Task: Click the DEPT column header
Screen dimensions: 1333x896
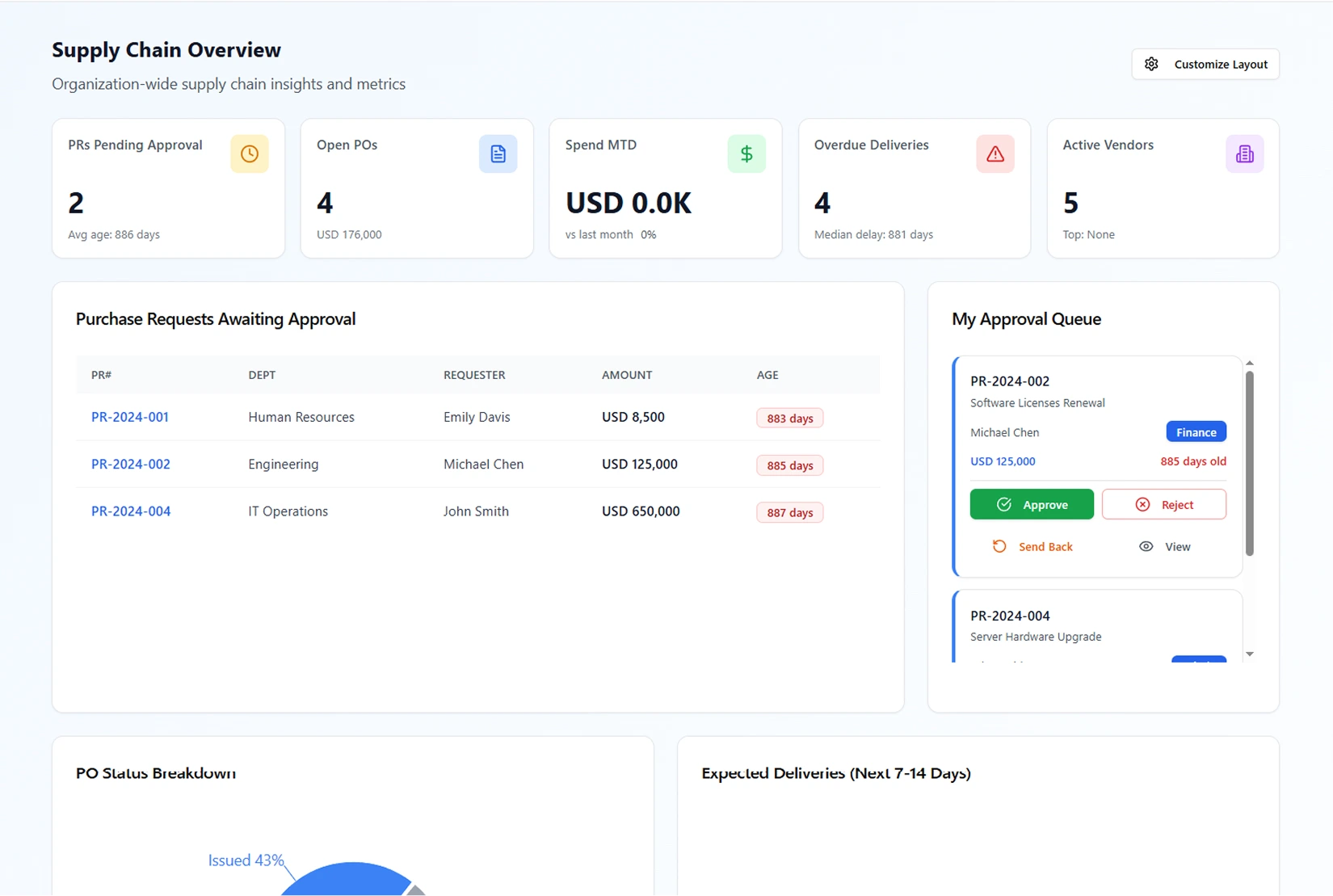Action: [262, 375]
